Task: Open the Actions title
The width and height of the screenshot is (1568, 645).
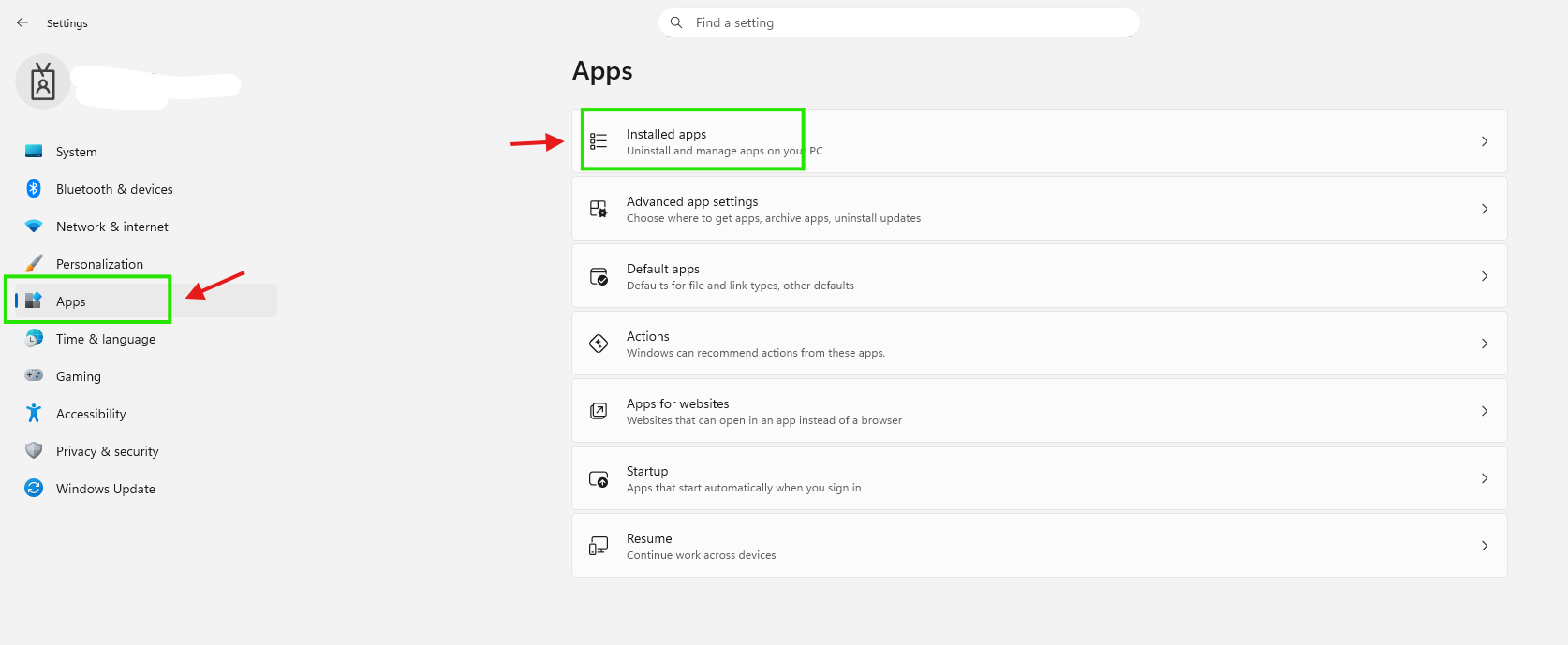Action: point(647,336)
